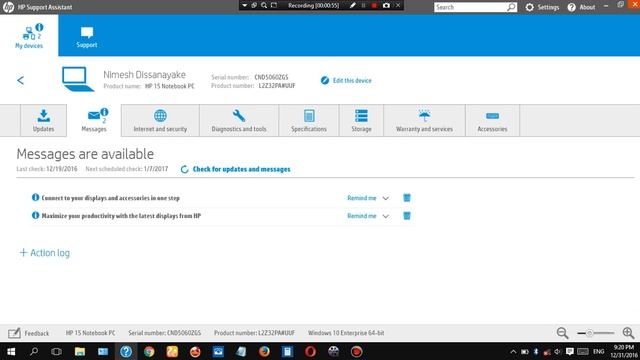
Task: Click Check for updates and messages
Action: [236, 169]
